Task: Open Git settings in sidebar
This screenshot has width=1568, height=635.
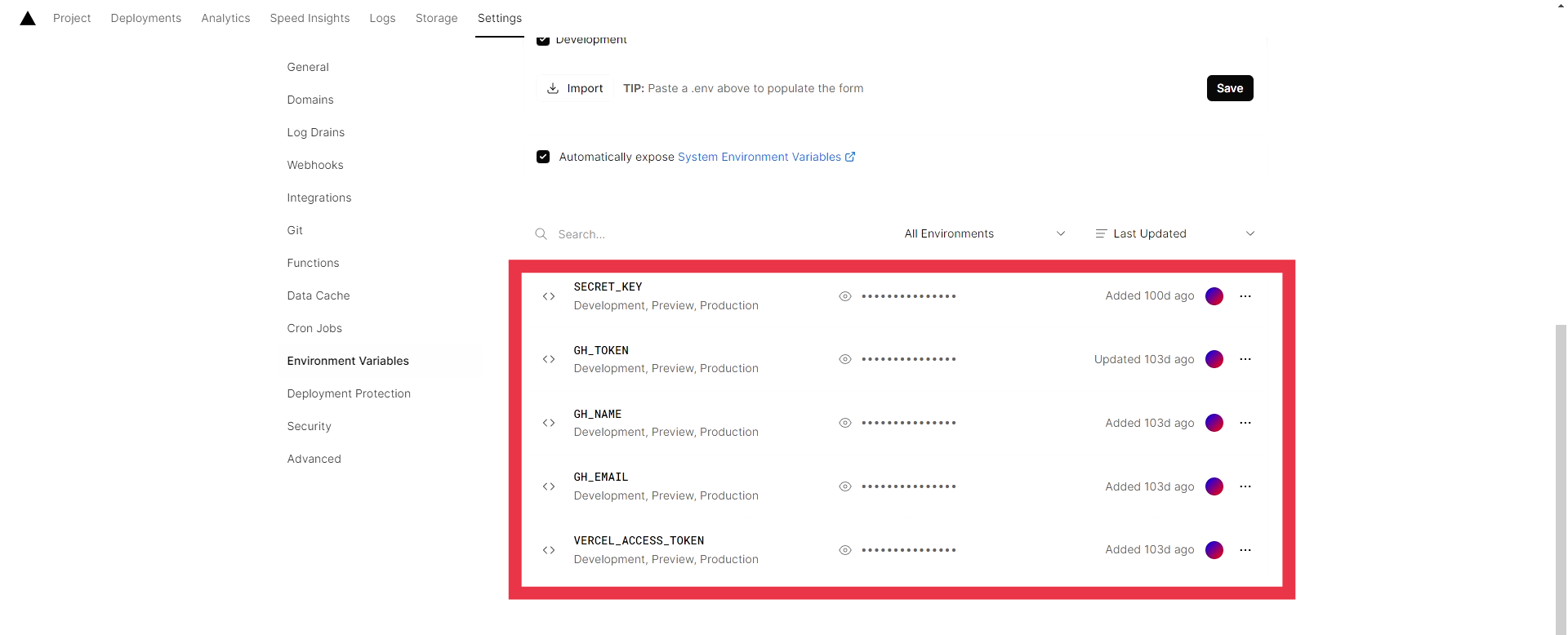Action: (x=295, y=230)
